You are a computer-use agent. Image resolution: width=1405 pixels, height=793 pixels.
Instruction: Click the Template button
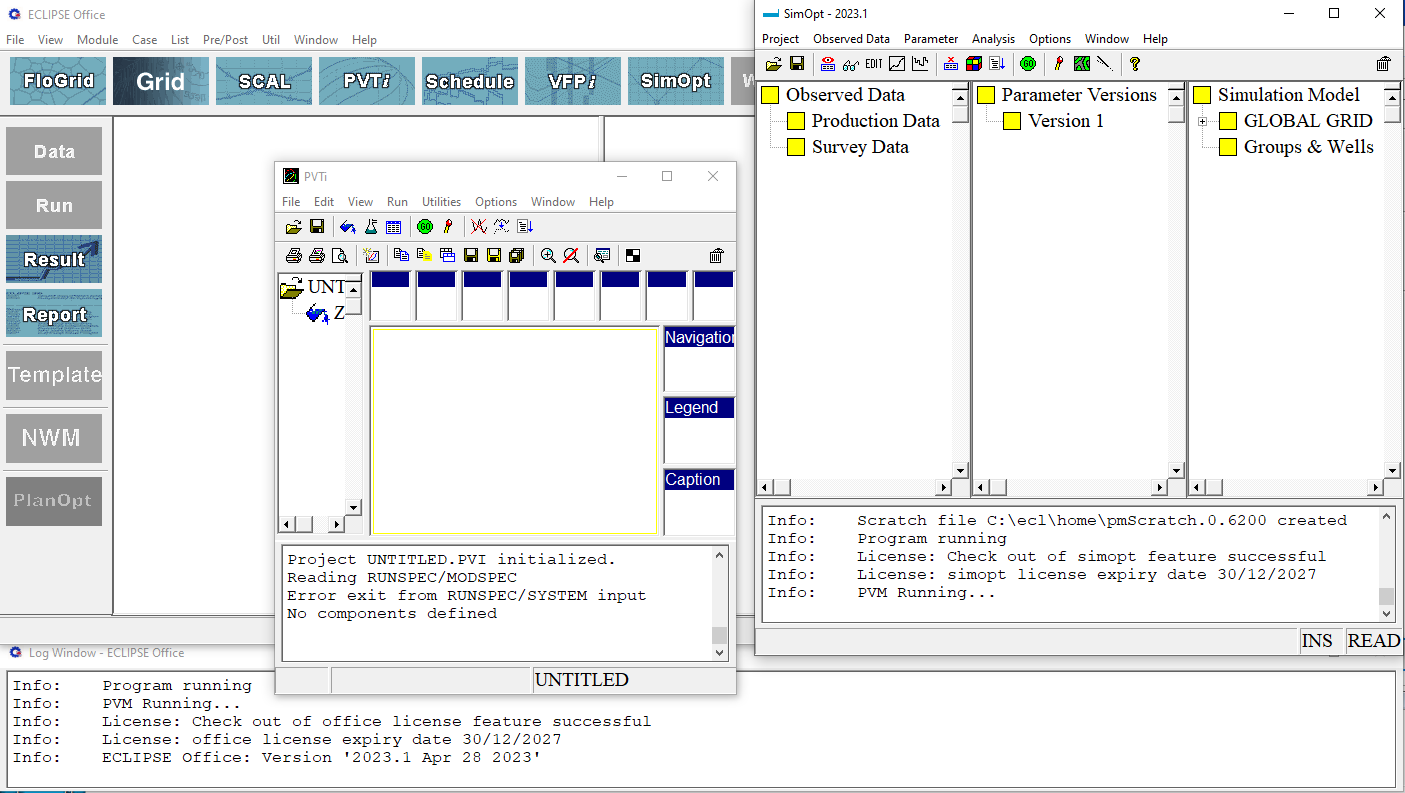pos(54,375)
